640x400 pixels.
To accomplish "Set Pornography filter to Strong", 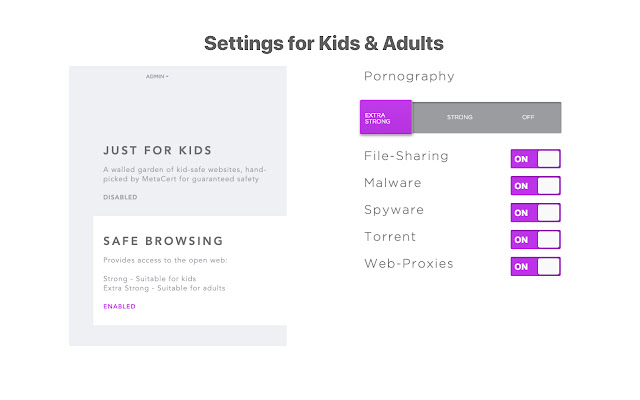I will pos(460,118).
